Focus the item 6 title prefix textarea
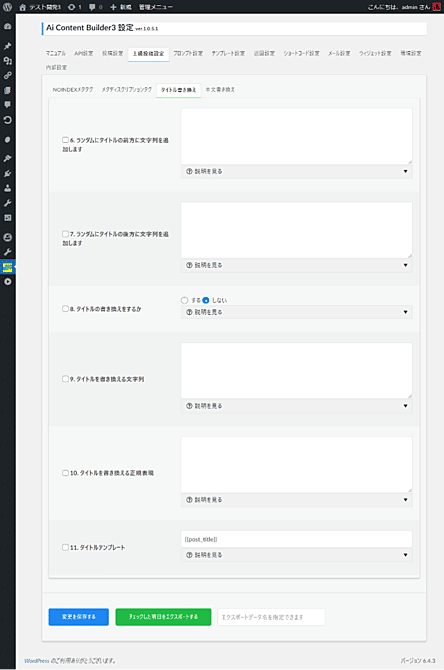Viewport: 444px width, 670px height. click(x=297, y=136)
